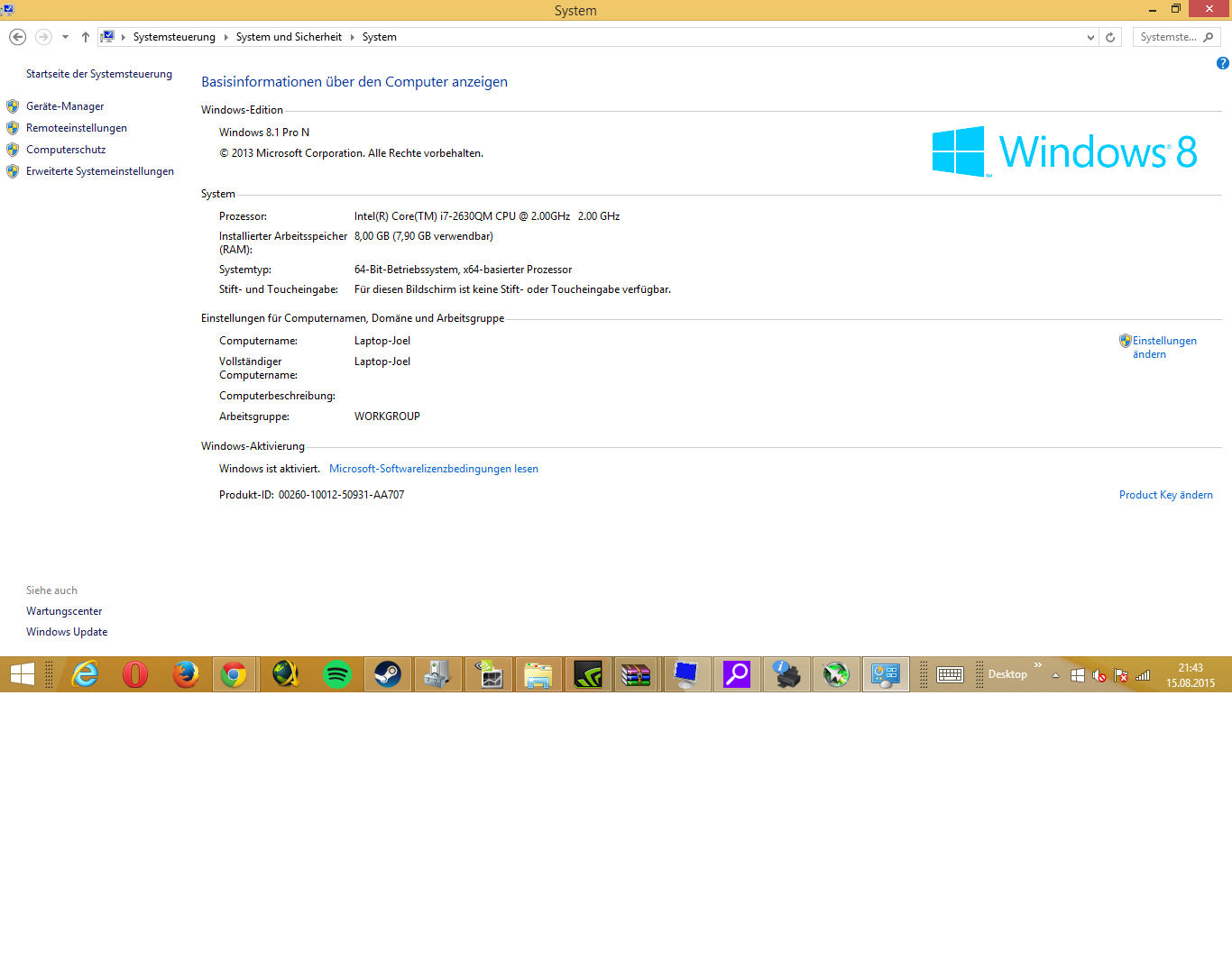Open the touch keyboard from taskbar
This screenshot has width=1232, height=970.
tap(950, 674)
